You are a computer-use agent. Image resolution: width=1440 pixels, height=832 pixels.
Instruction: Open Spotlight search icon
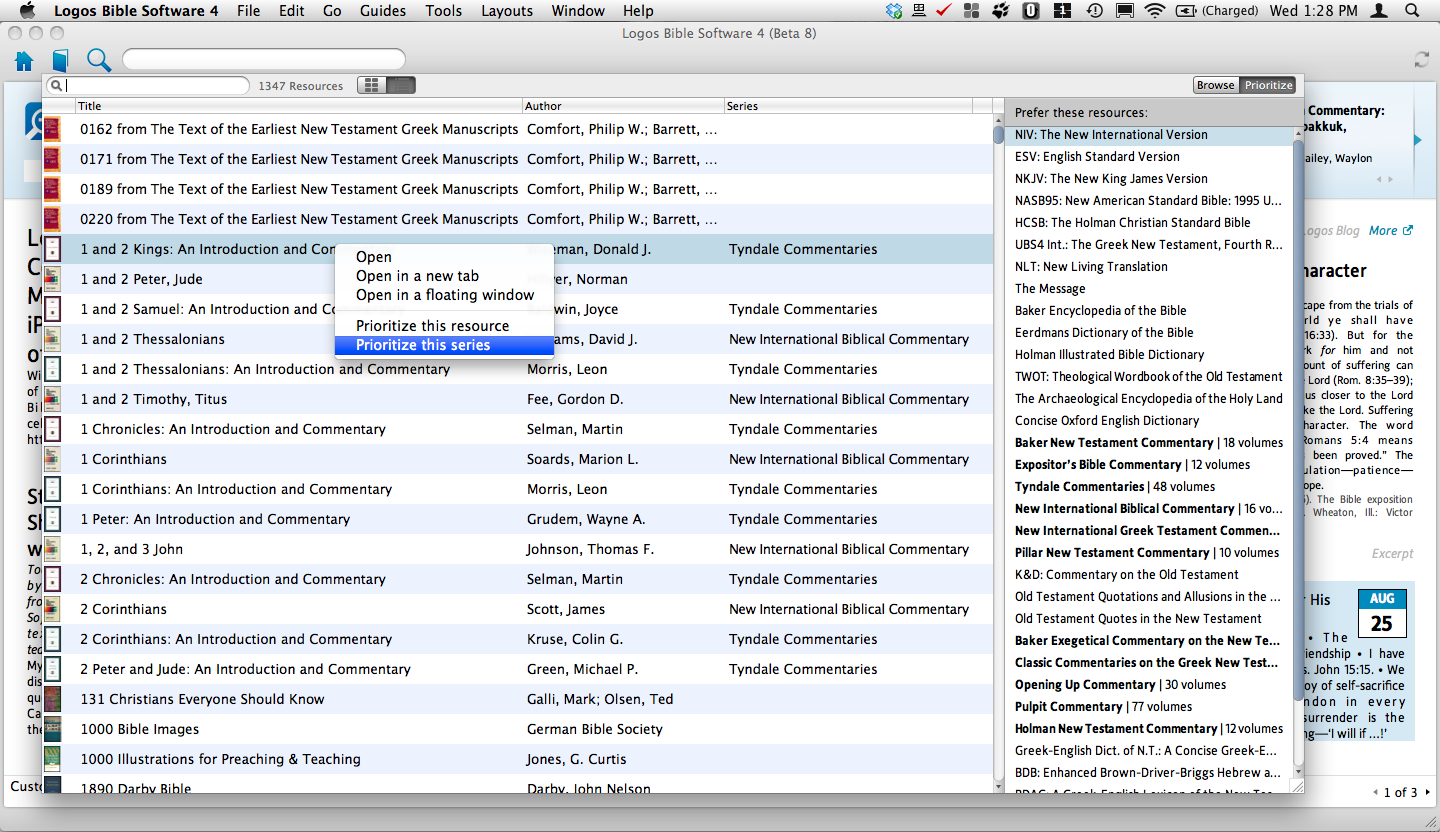pos(1411,11)
